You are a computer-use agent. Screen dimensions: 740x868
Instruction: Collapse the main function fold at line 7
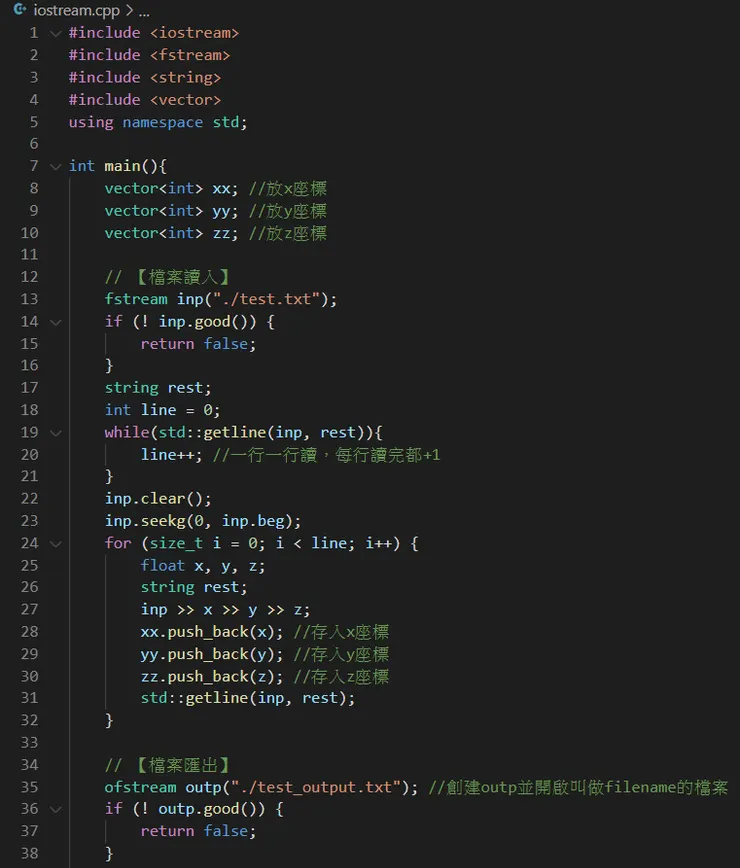coord(55,167)
